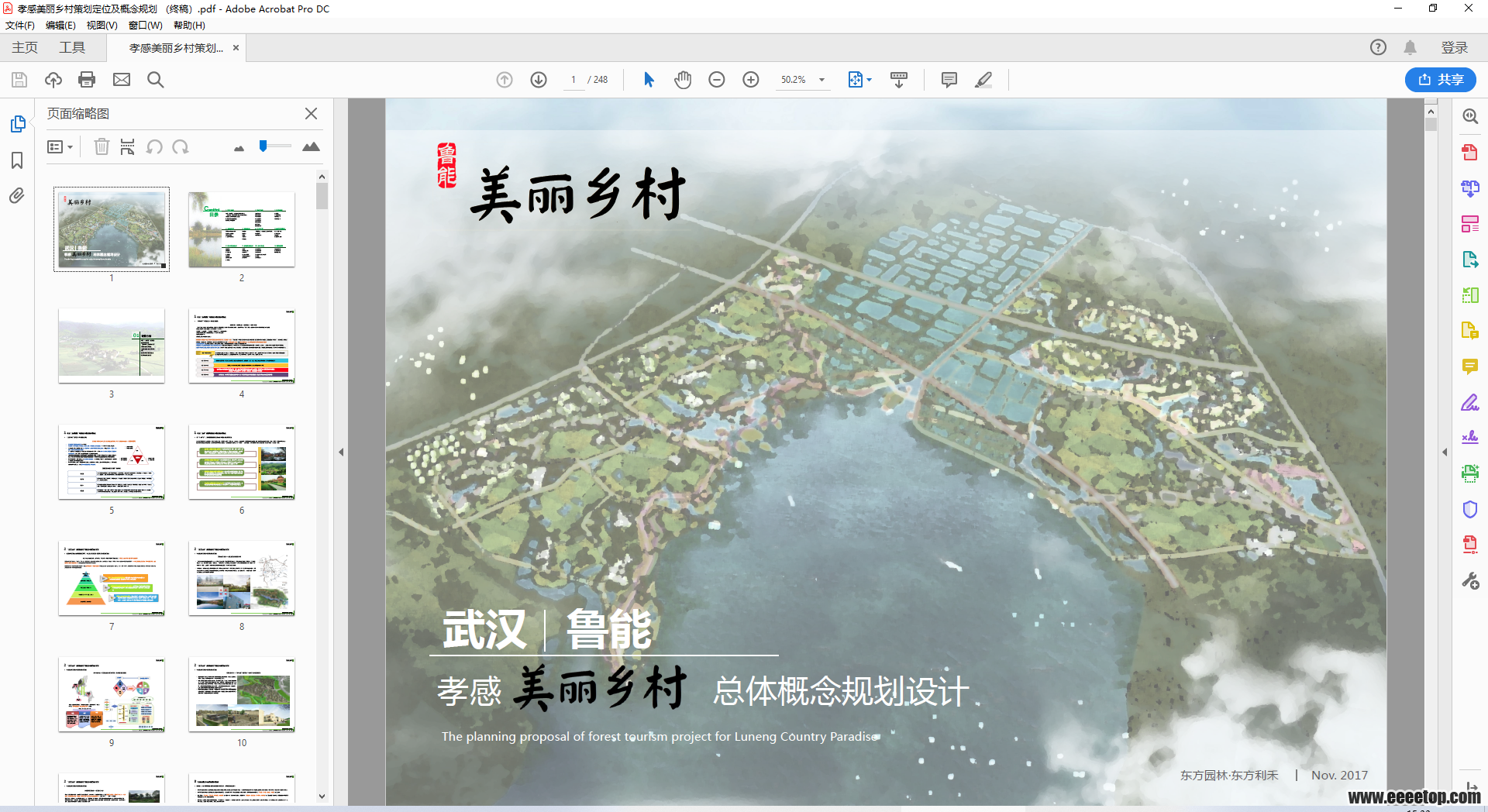1488x812 pixels.
Task: Go to next page arrow
Action: click(539, 80)
